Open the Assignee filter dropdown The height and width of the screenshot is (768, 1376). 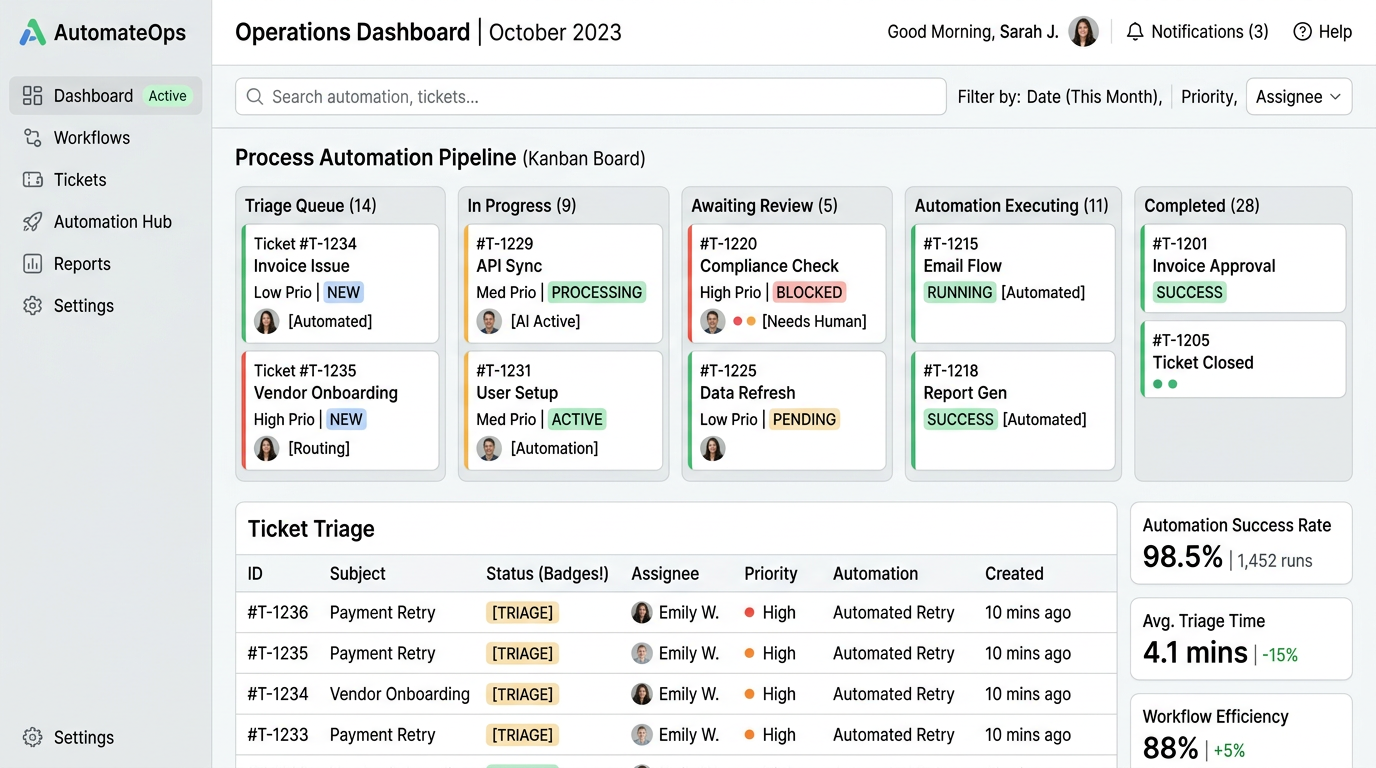pyautogui.click(x=1298, y=97)
